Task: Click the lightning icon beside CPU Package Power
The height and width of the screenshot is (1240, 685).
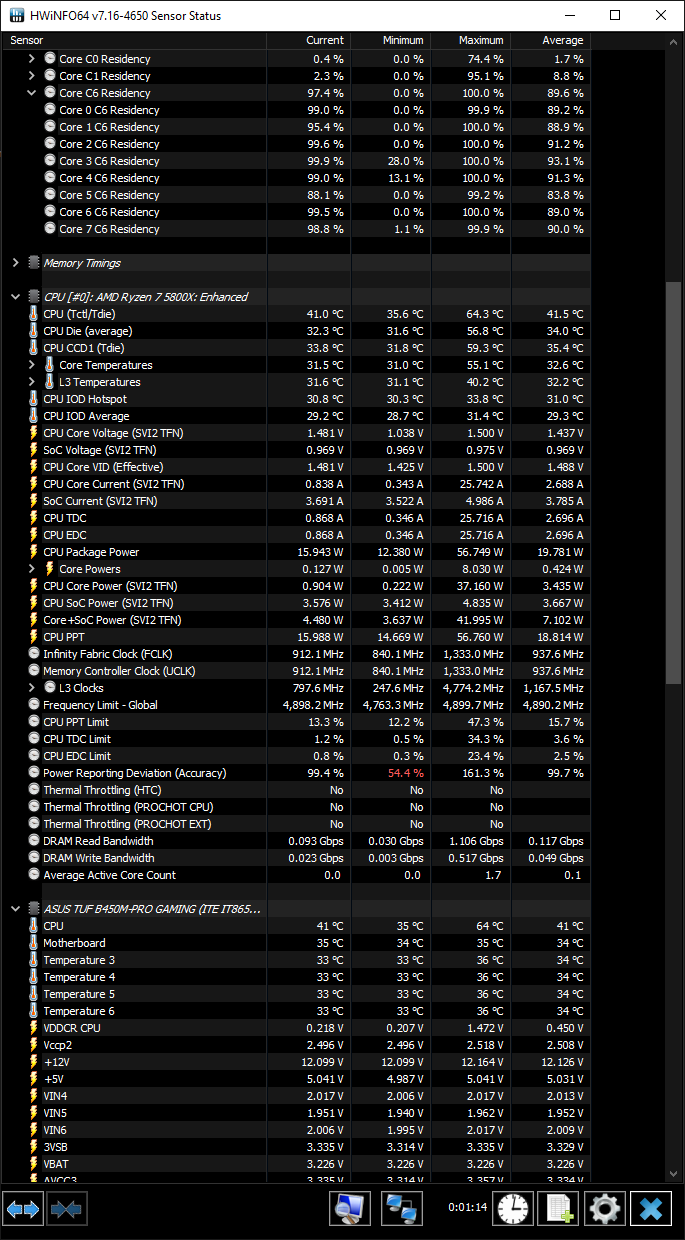Action: 34,552
